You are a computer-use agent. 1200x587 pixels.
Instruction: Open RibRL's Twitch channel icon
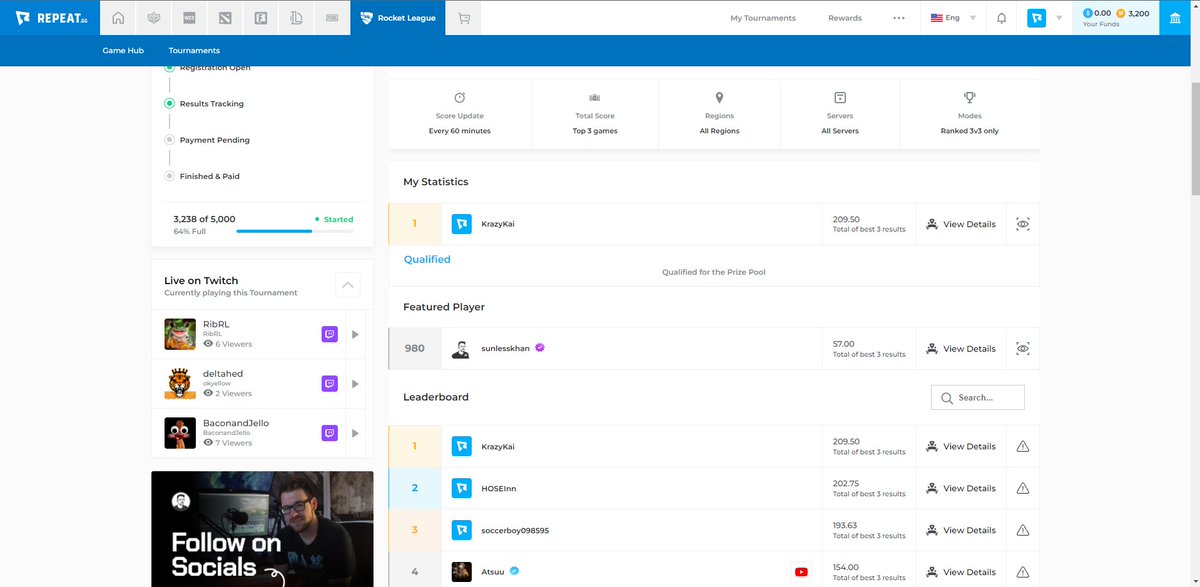(x=329, y=334)
